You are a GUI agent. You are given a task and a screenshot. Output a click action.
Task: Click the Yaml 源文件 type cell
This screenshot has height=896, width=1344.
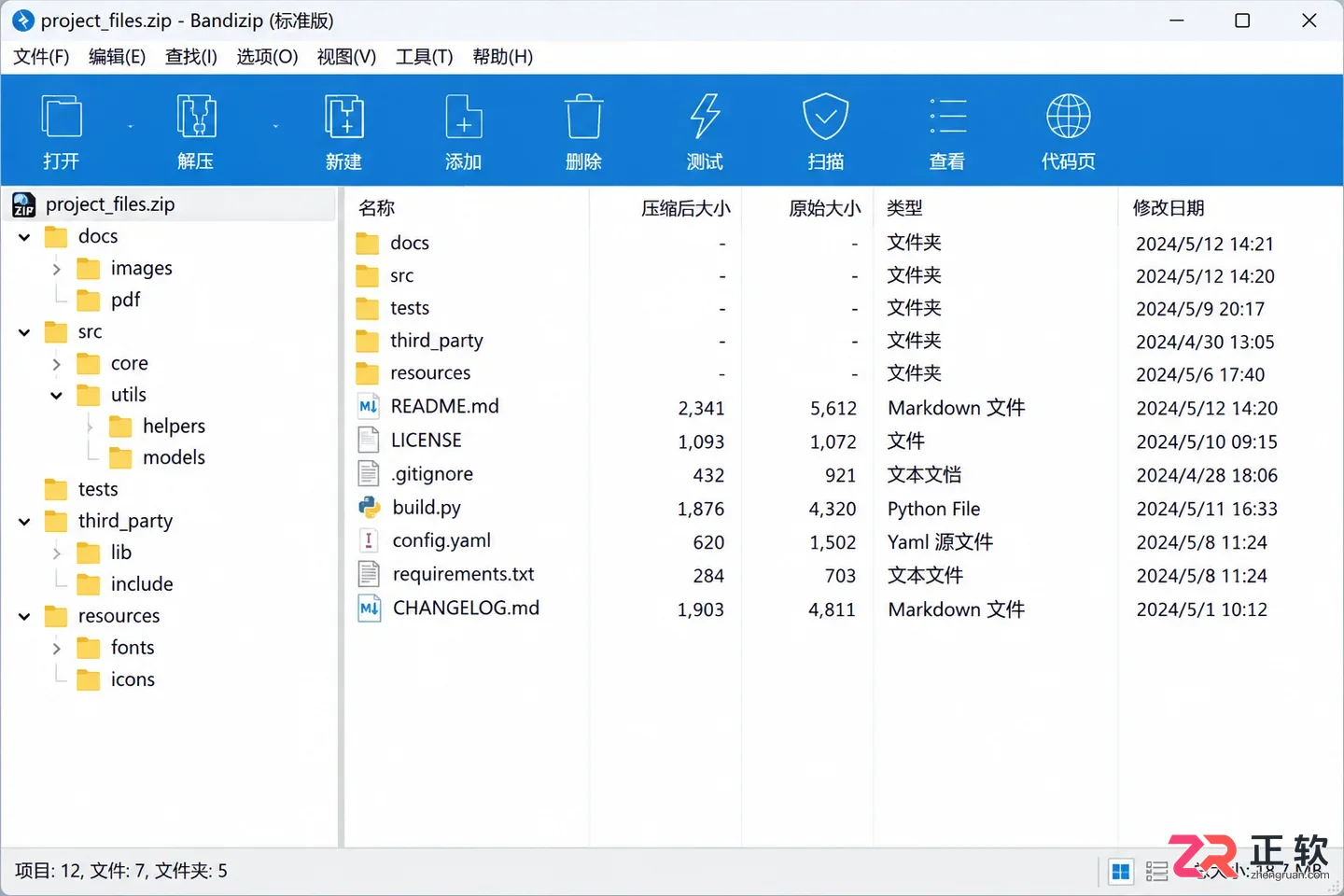(x=941, y=542)
